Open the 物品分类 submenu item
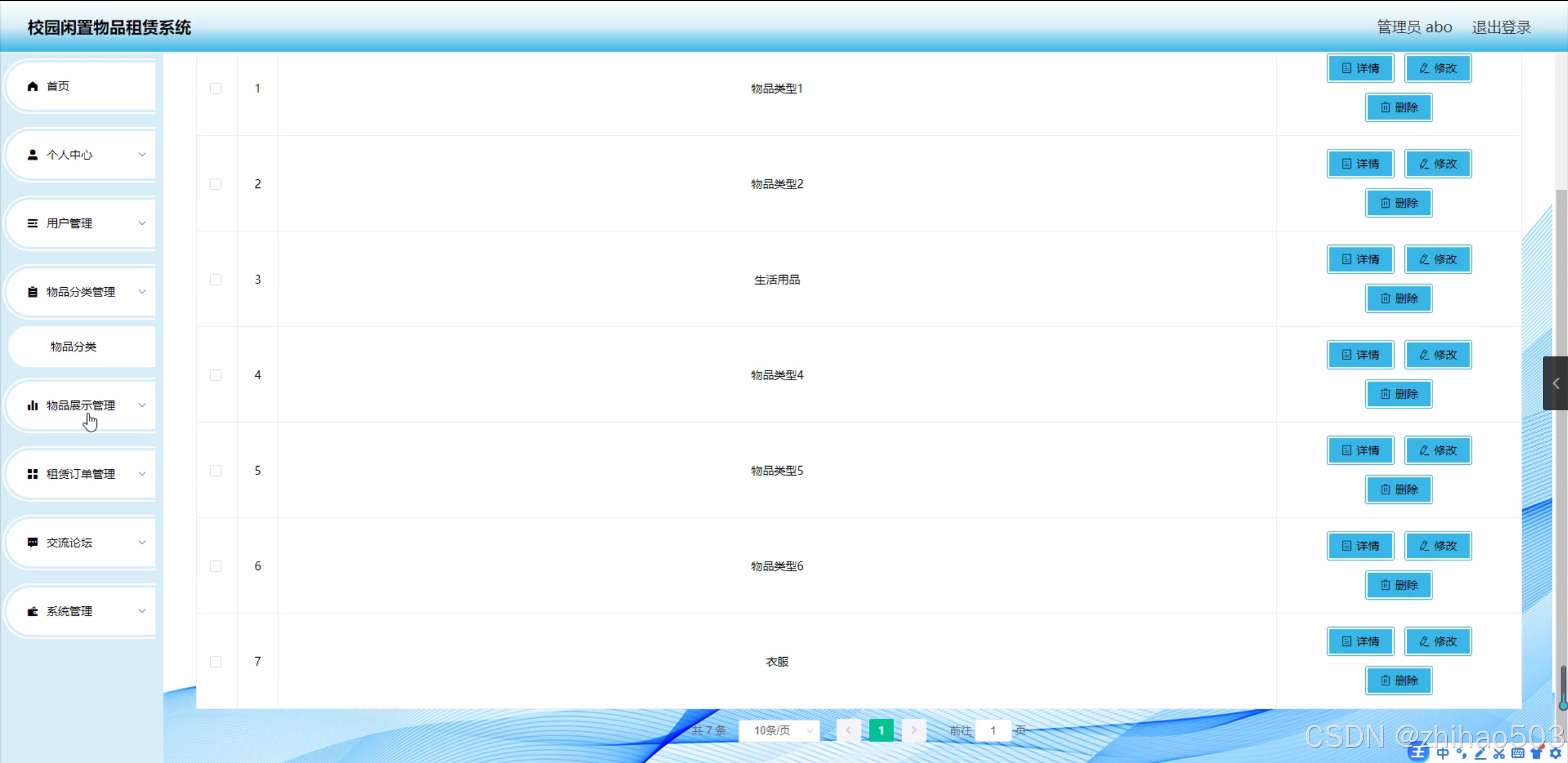 pyautogui.click(x=74, y=347)
